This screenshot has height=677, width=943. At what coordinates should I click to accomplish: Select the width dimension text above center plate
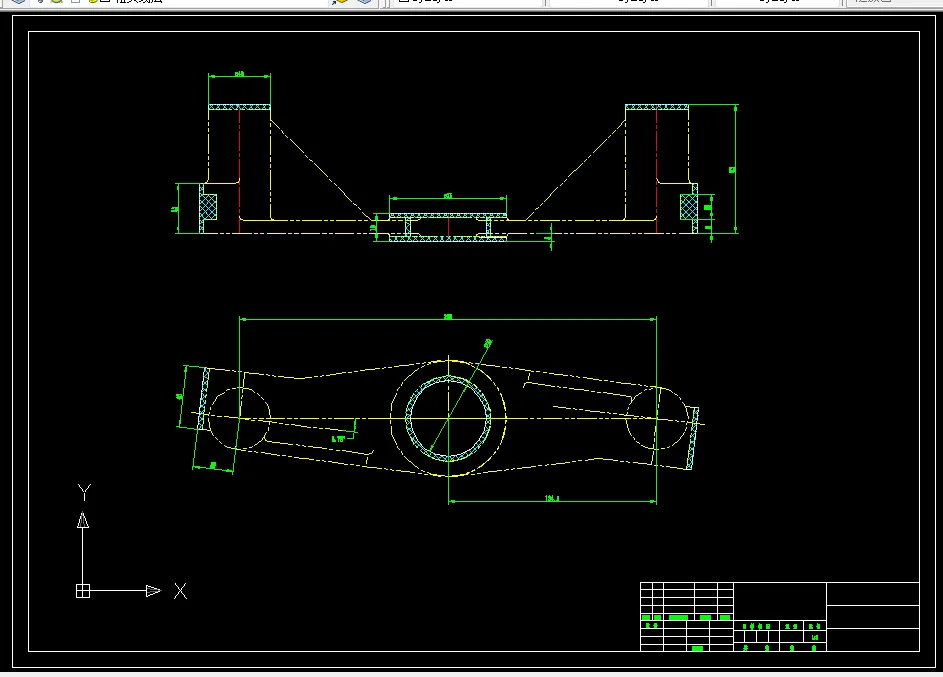[448, 195]
